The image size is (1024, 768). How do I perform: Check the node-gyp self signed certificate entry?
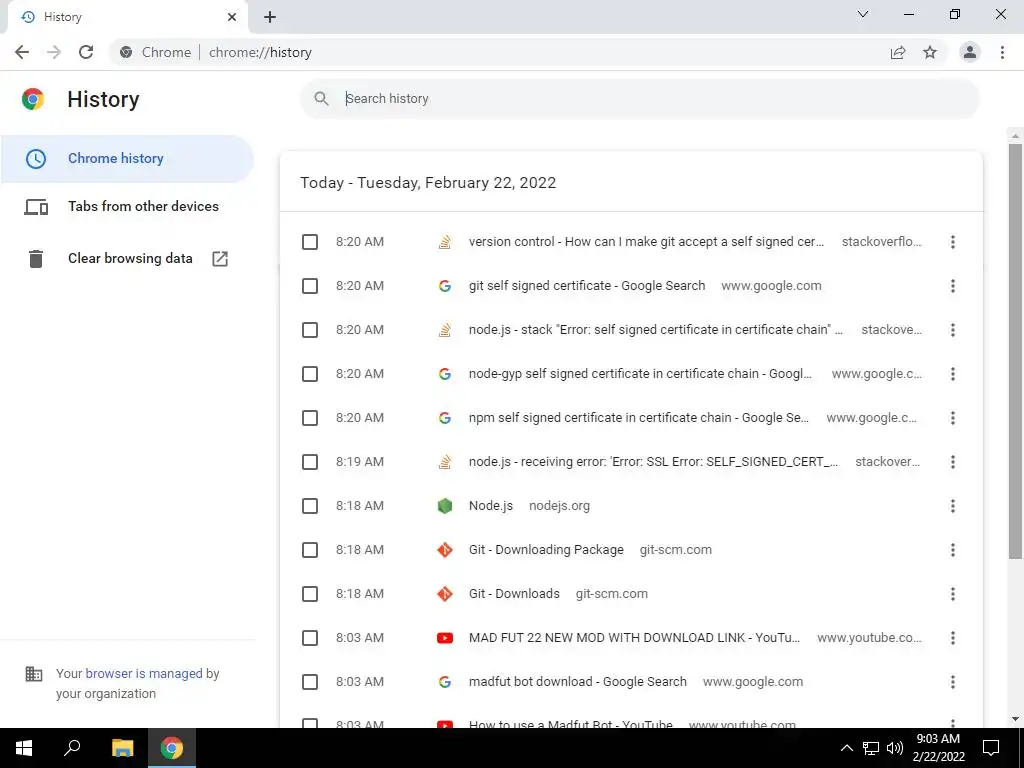point(310,374)
